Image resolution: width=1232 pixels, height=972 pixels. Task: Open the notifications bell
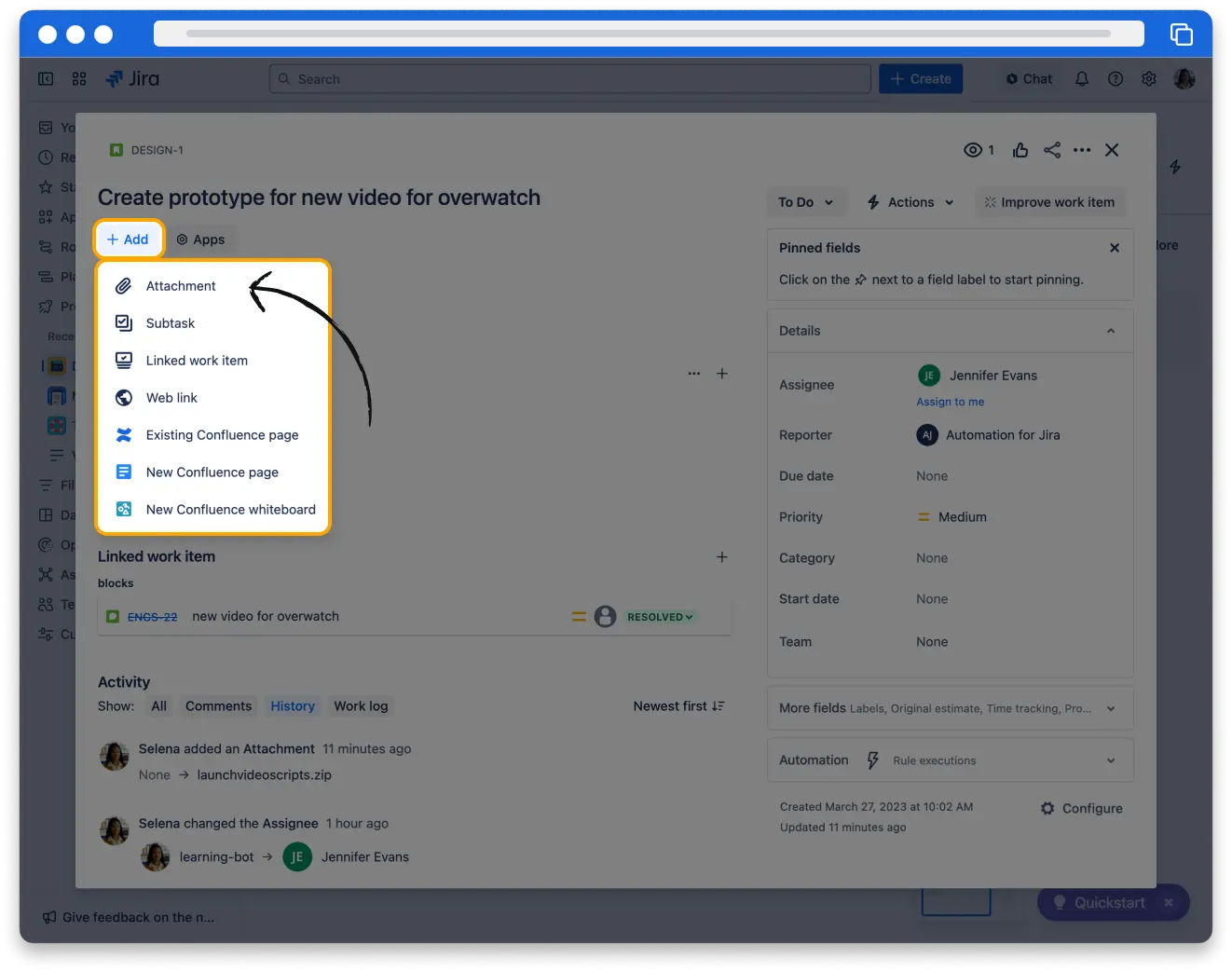click(x=1082, y=79)
